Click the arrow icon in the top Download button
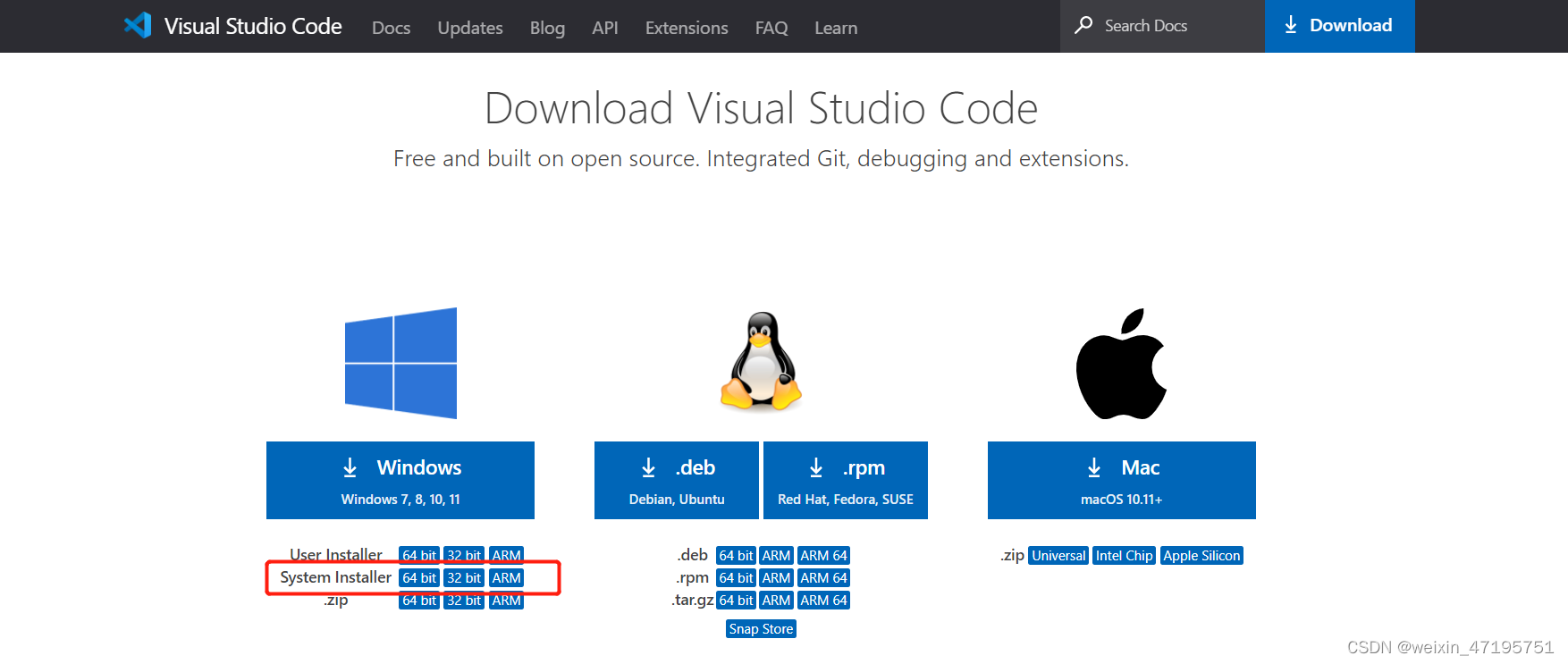This screenshot has height=664, width=1568. tap(1291, 25)
